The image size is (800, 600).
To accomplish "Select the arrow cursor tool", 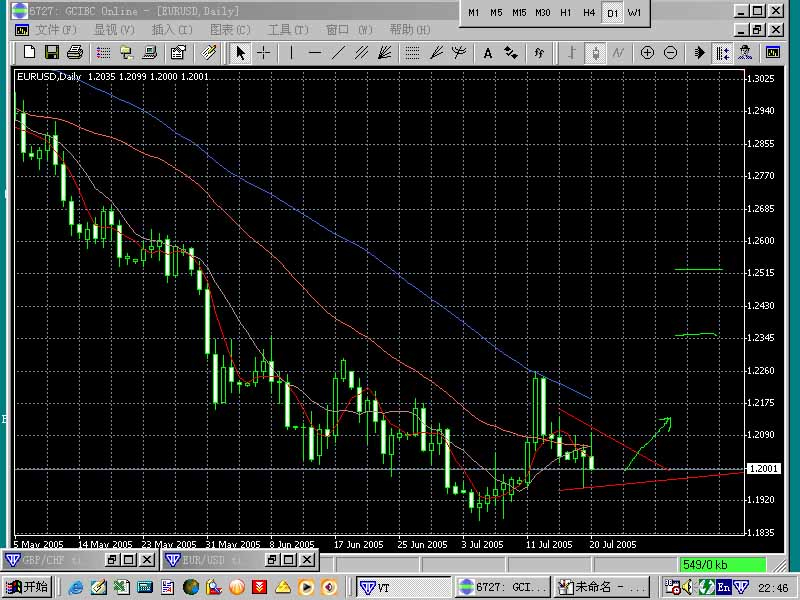I will [x=240, y=53].
